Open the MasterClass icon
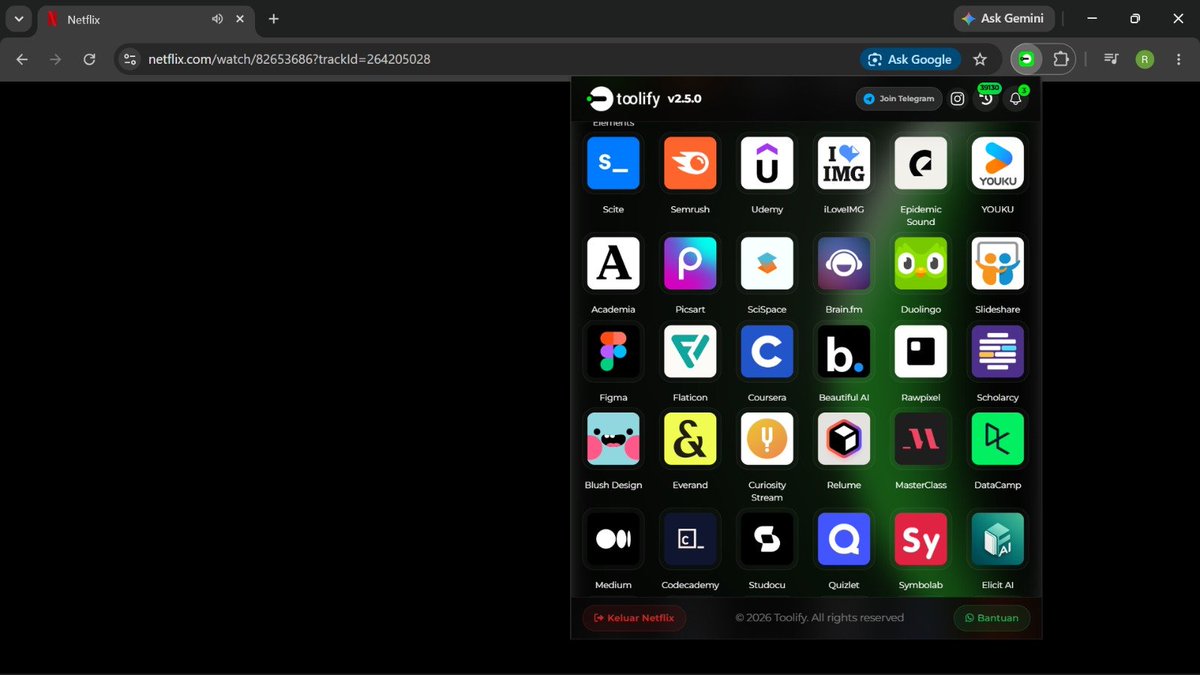 (x=921, y=439)
